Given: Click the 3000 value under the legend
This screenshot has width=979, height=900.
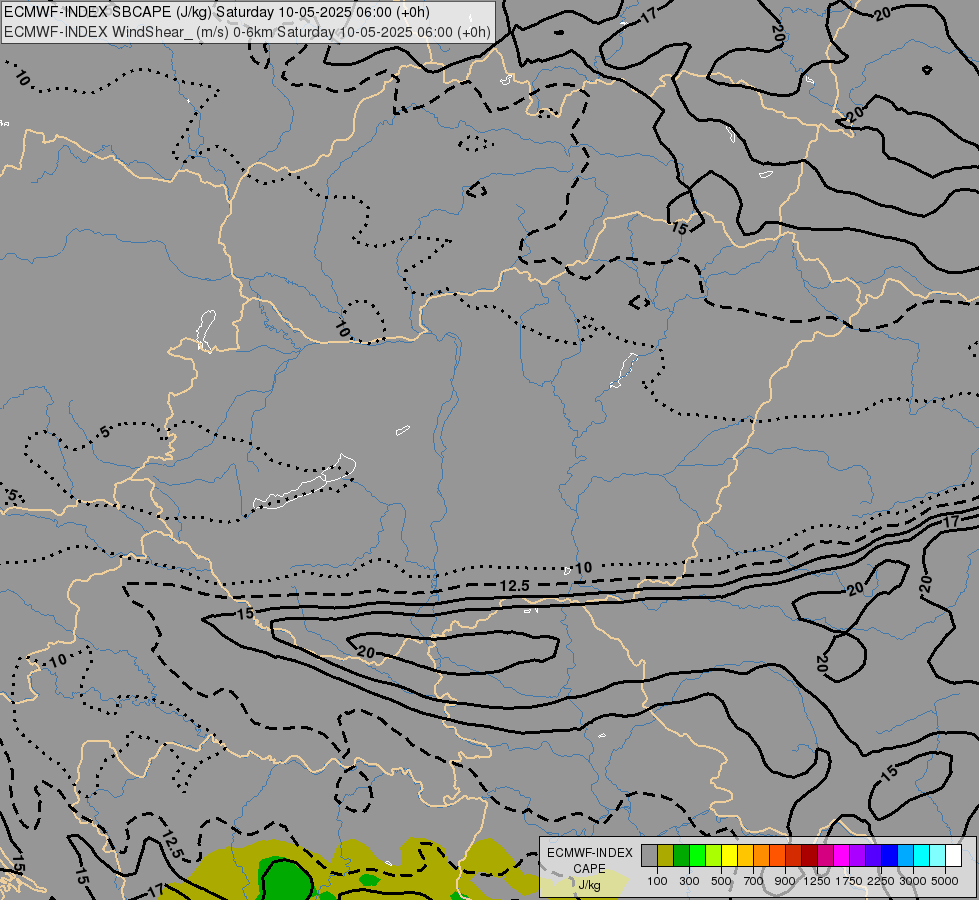Looking at the screenshot, I should tap(913, 881).
